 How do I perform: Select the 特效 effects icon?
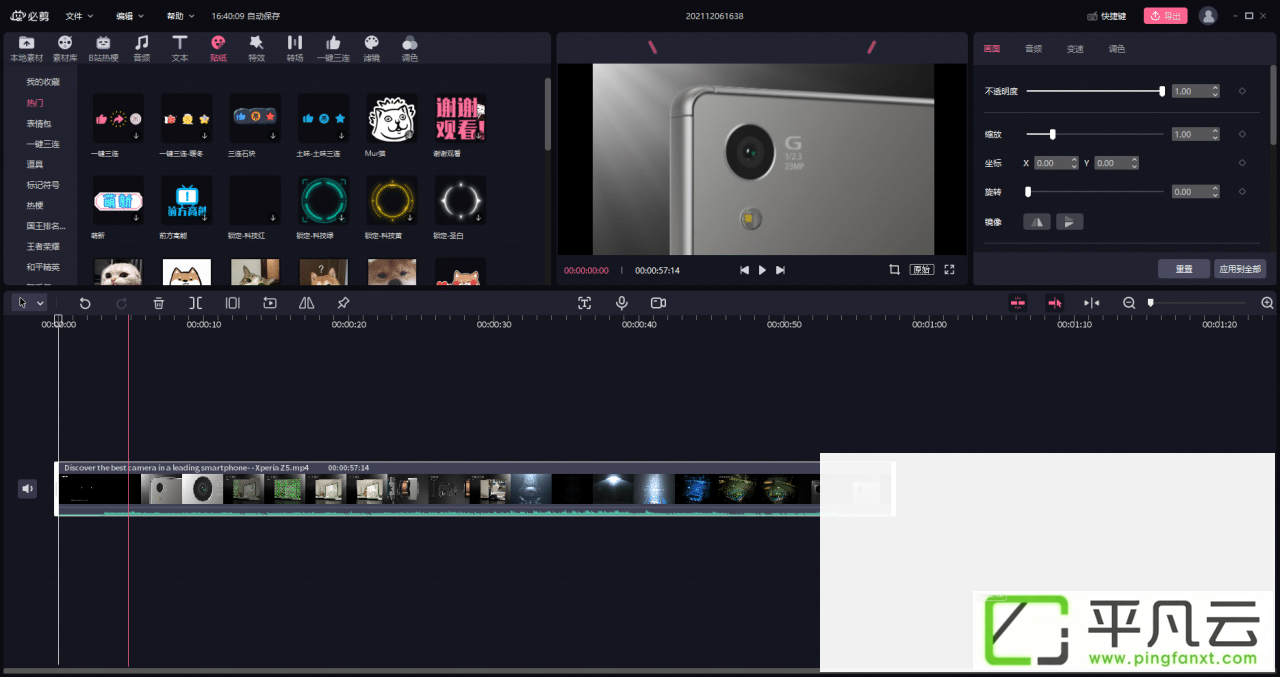257,48
